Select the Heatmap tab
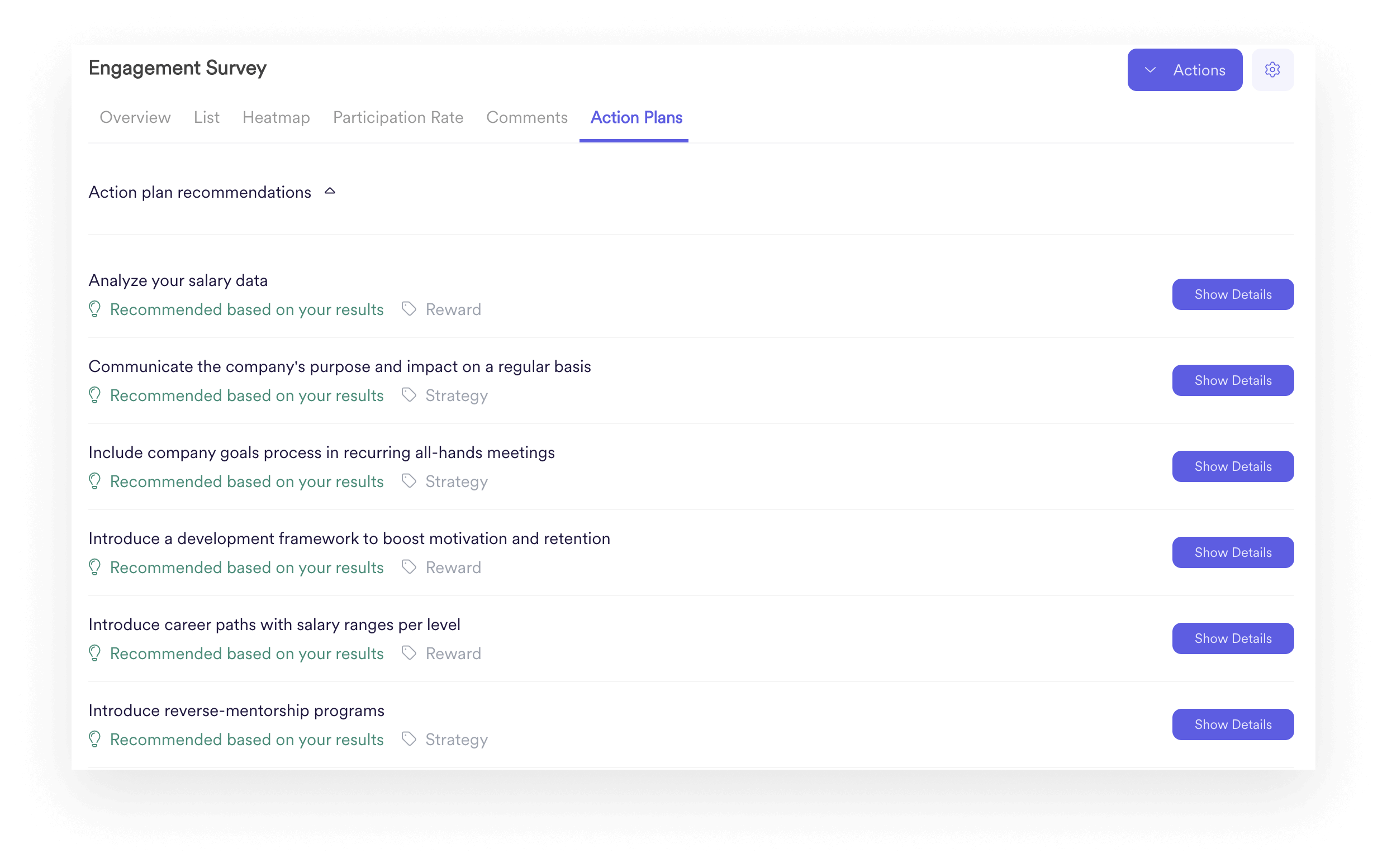Viewport: 1387px width, 868px height. point(276,117)
